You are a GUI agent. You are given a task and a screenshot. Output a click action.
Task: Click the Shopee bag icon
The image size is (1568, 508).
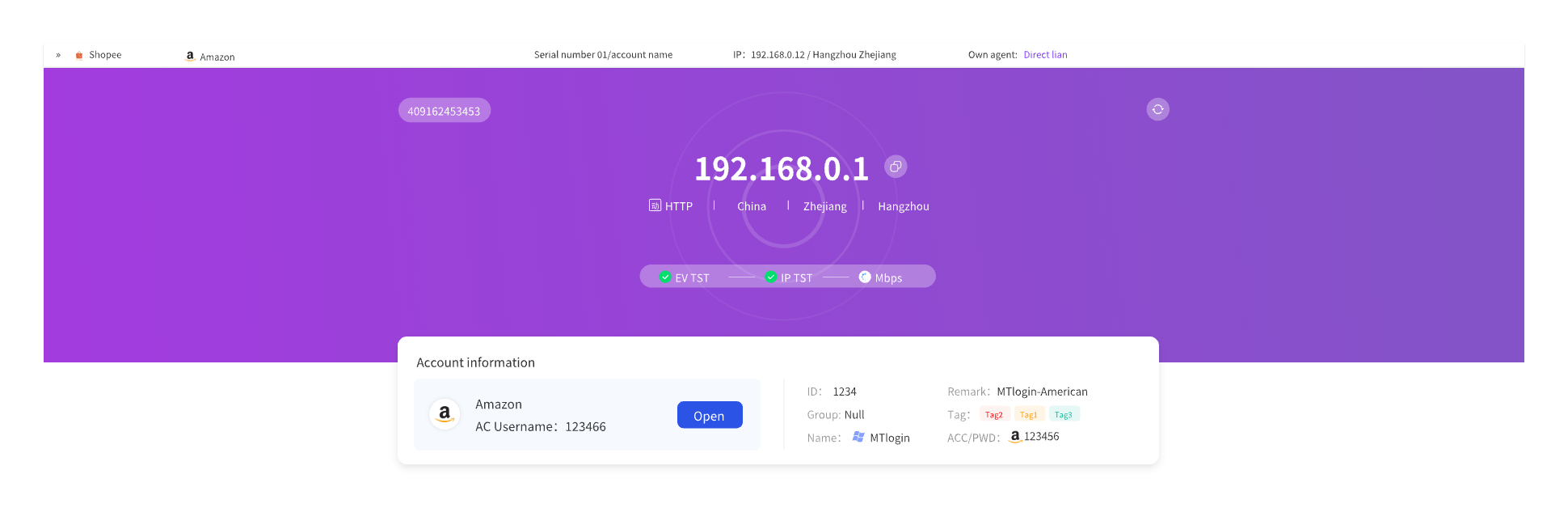coord(79,55)
